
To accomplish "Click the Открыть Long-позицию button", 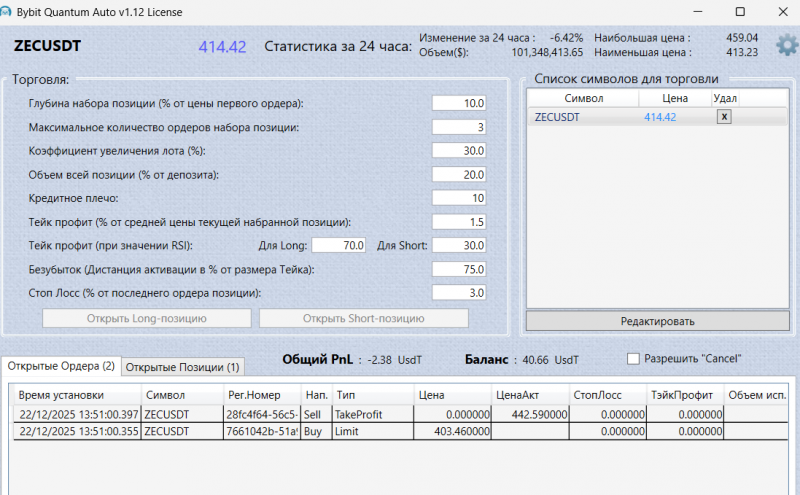I will pyautogui.click(x=146, y=318).
